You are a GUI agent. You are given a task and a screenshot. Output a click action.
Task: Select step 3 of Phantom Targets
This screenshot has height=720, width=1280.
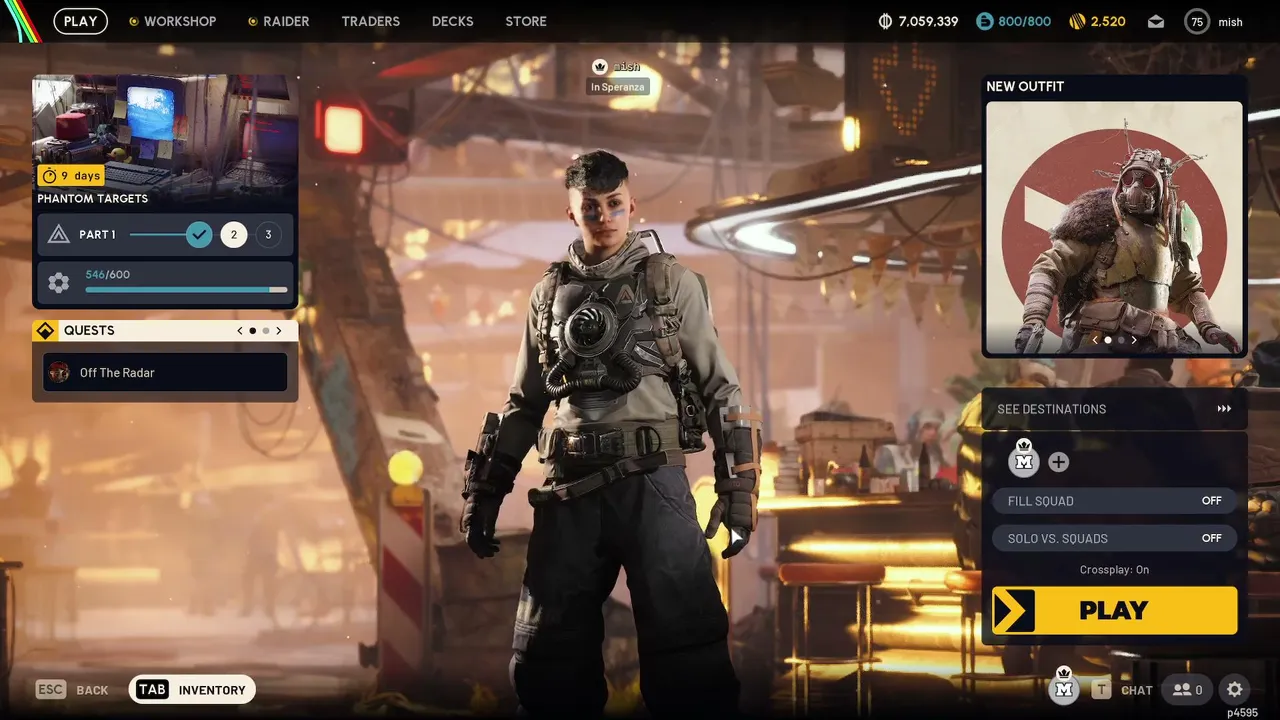(268, 235)
